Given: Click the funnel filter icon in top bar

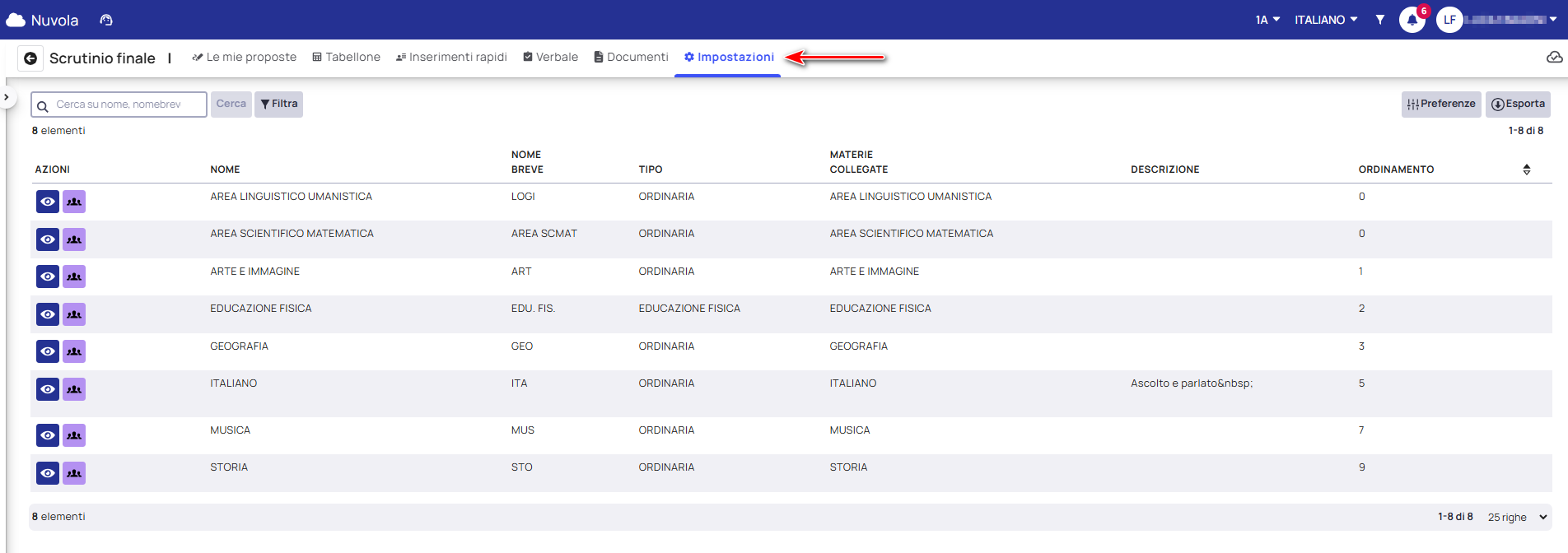Looking at the screenshot, I should coord(1379,20).
